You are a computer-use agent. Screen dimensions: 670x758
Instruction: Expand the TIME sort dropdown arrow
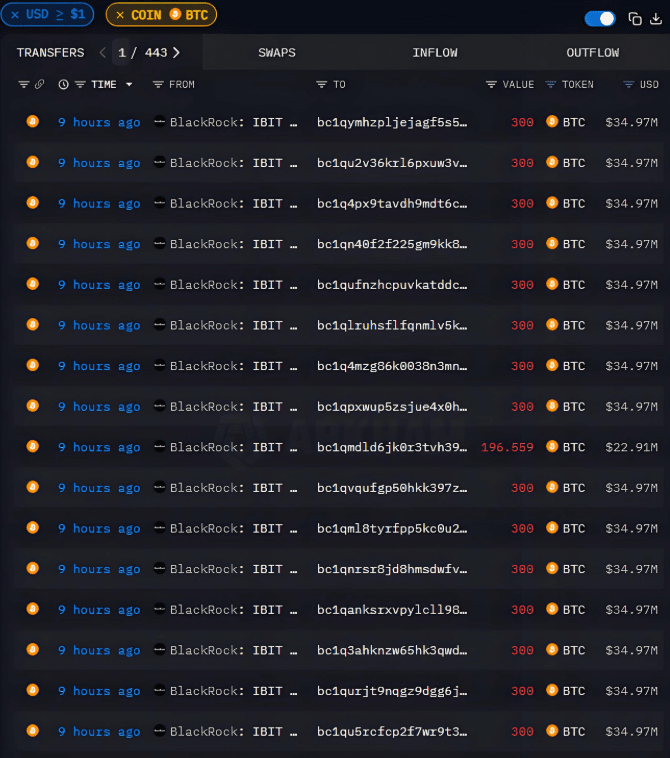129,85
